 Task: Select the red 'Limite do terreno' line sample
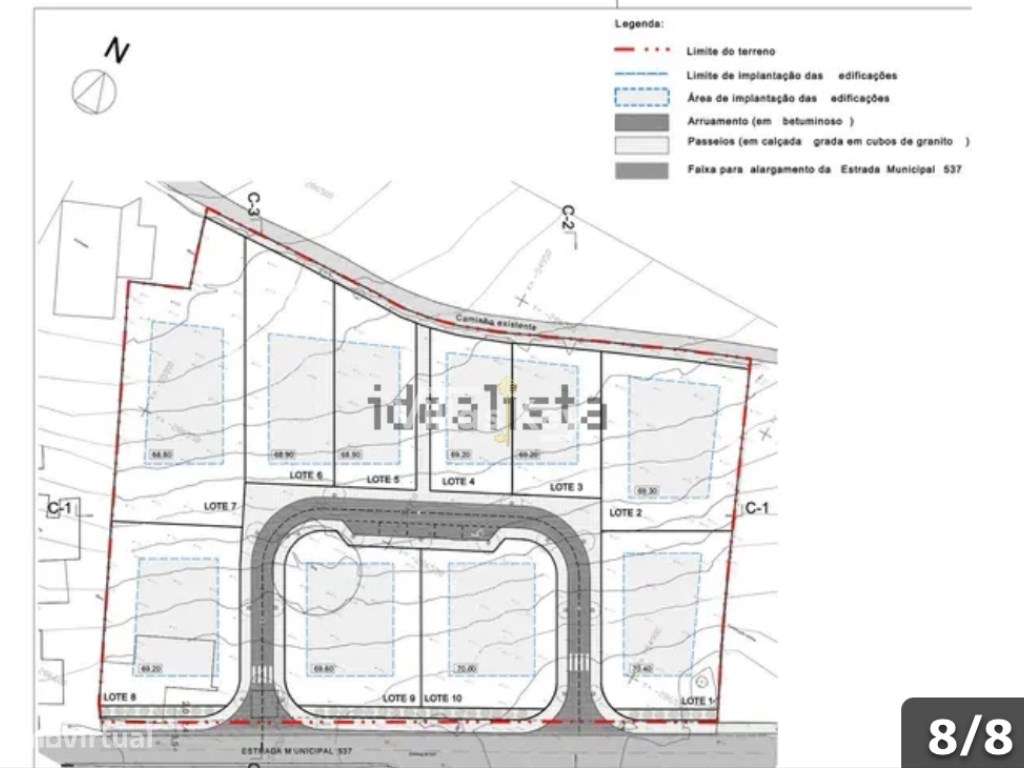pyautogui.click(x=642, y=50)
